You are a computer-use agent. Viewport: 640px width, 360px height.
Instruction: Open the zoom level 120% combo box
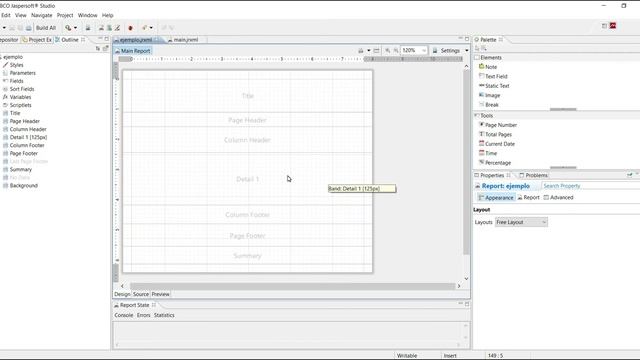(x=414, y=50)
